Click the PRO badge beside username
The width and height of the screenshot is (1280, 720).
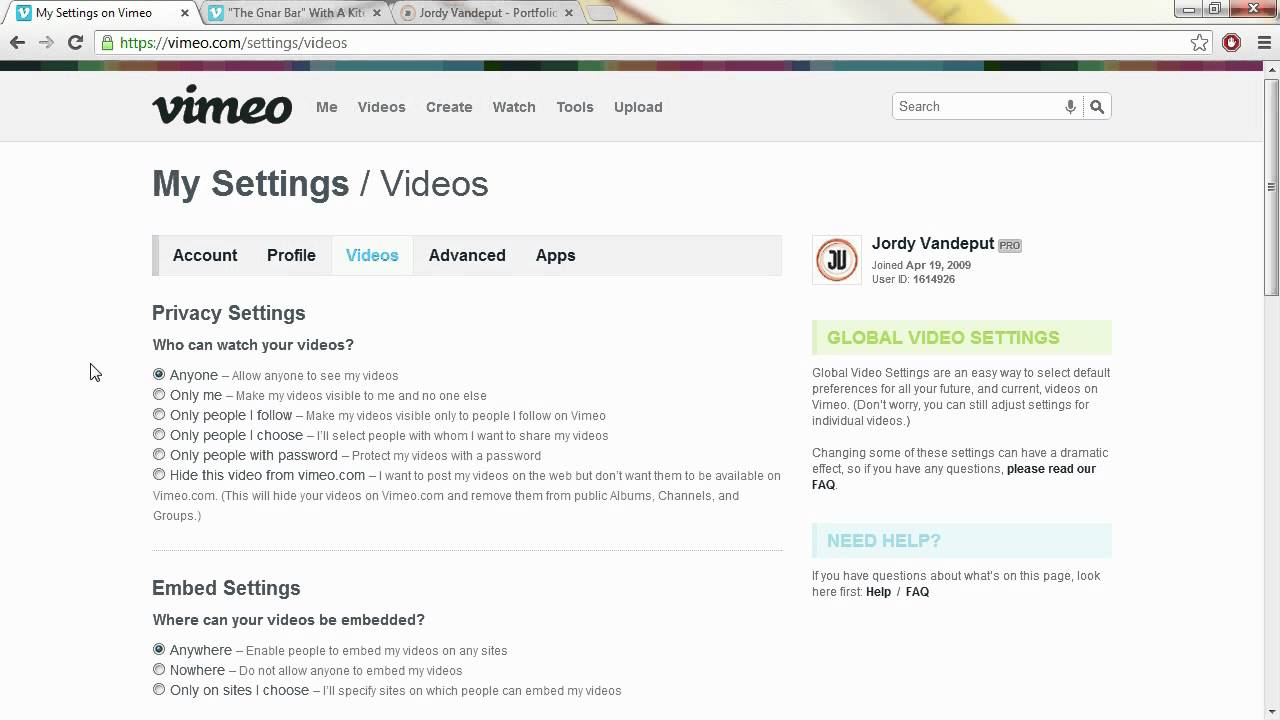pyautogui.click(x=1010, y=245)
